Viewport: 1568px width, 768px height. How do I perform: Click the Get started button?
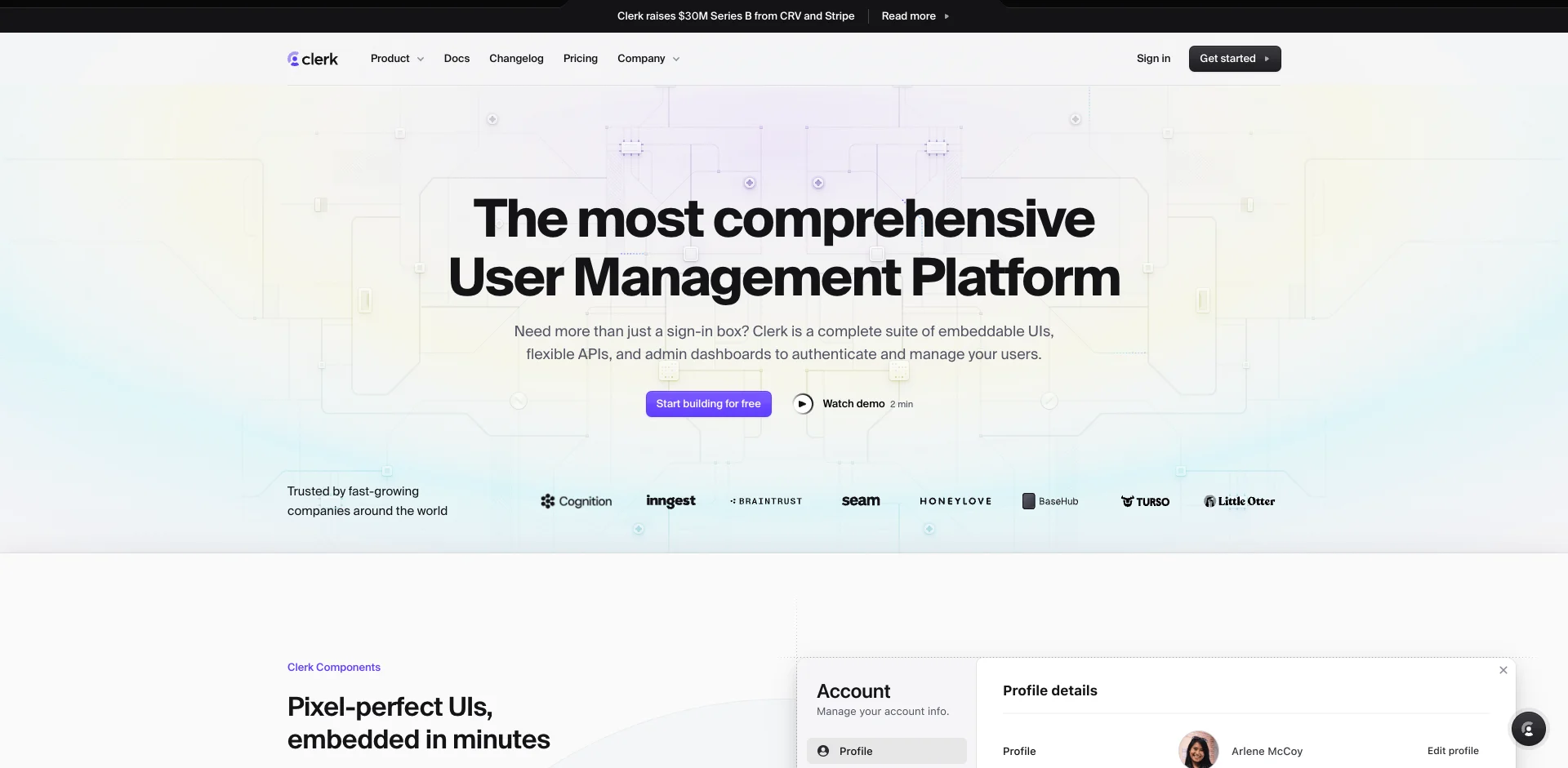tap(1235, 59)
